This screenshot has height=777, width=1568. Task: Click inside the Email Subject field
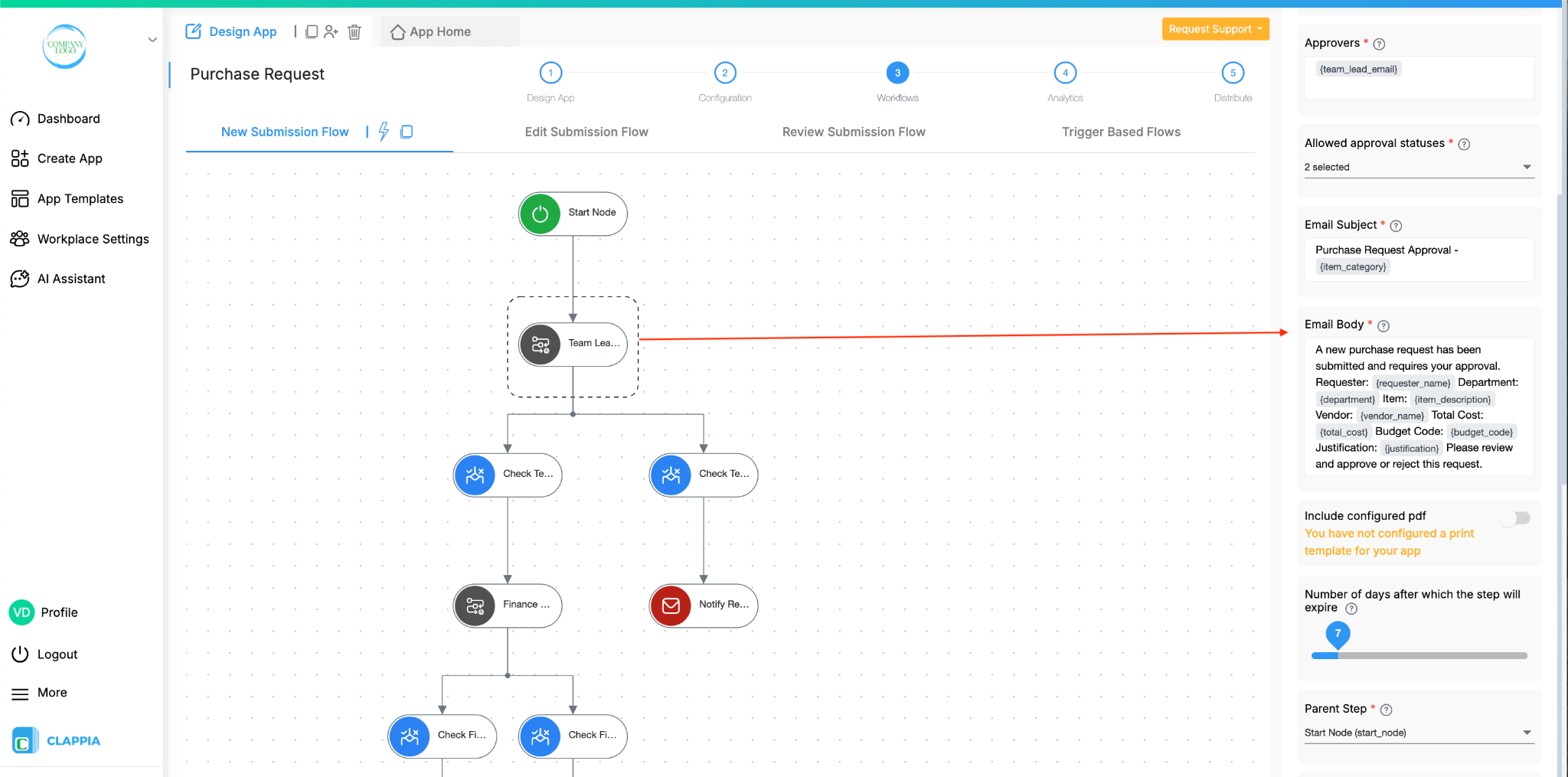1417,259
